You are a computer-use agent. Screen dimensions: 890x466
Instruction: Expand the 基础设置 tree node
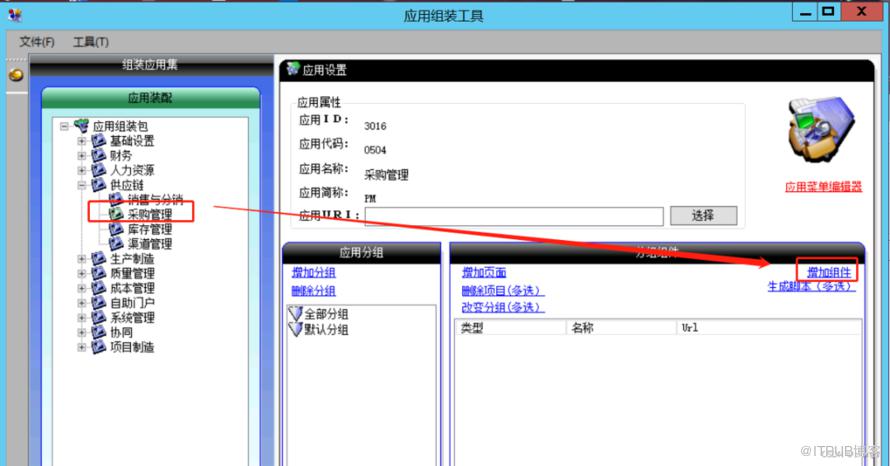coord(82,141)
